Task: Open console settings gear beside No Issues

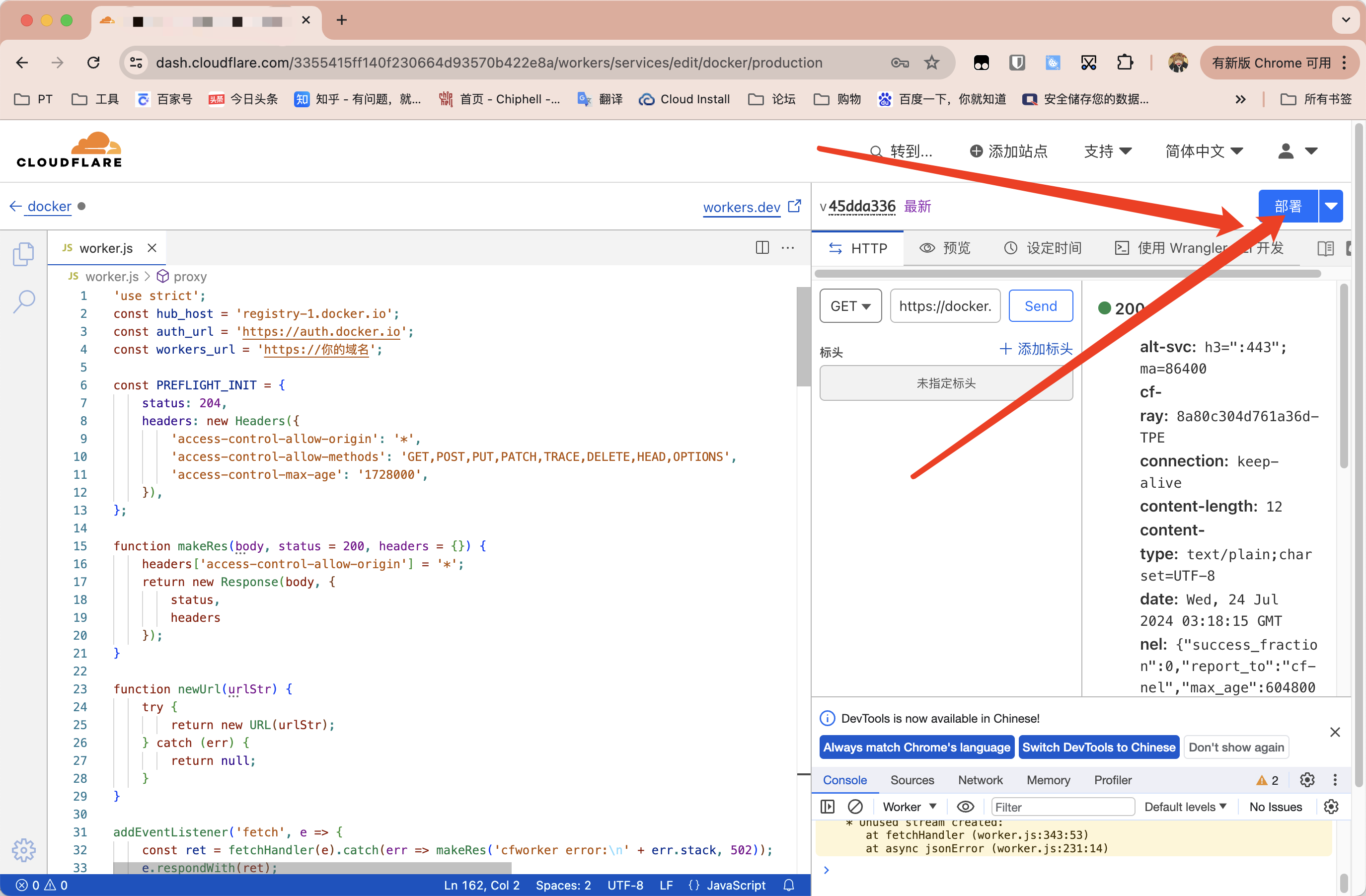Action: click(x=1331, y=807)
